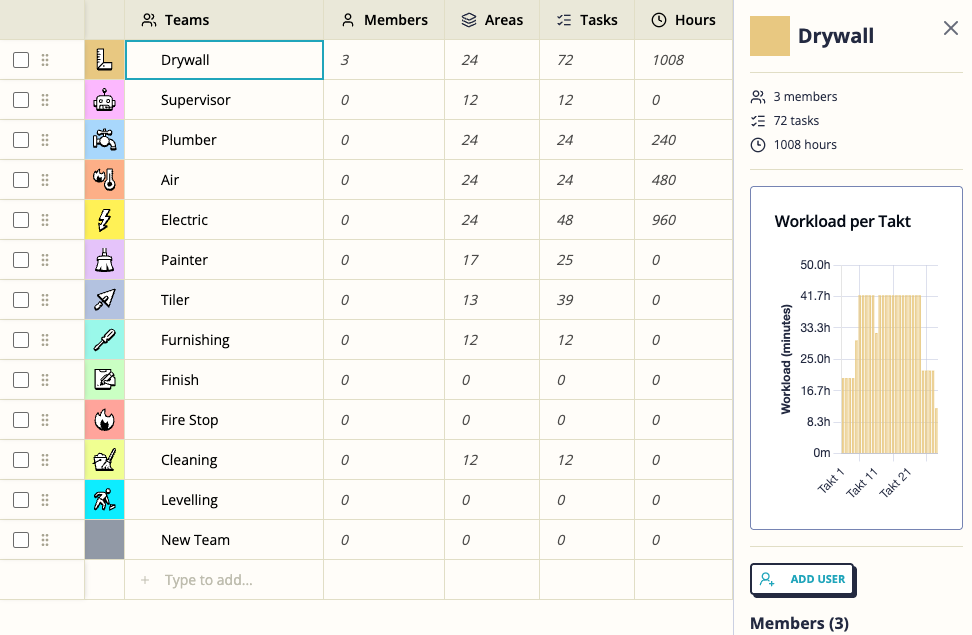Click the drag handle for the Furnishing row

[x=45, y=340]
